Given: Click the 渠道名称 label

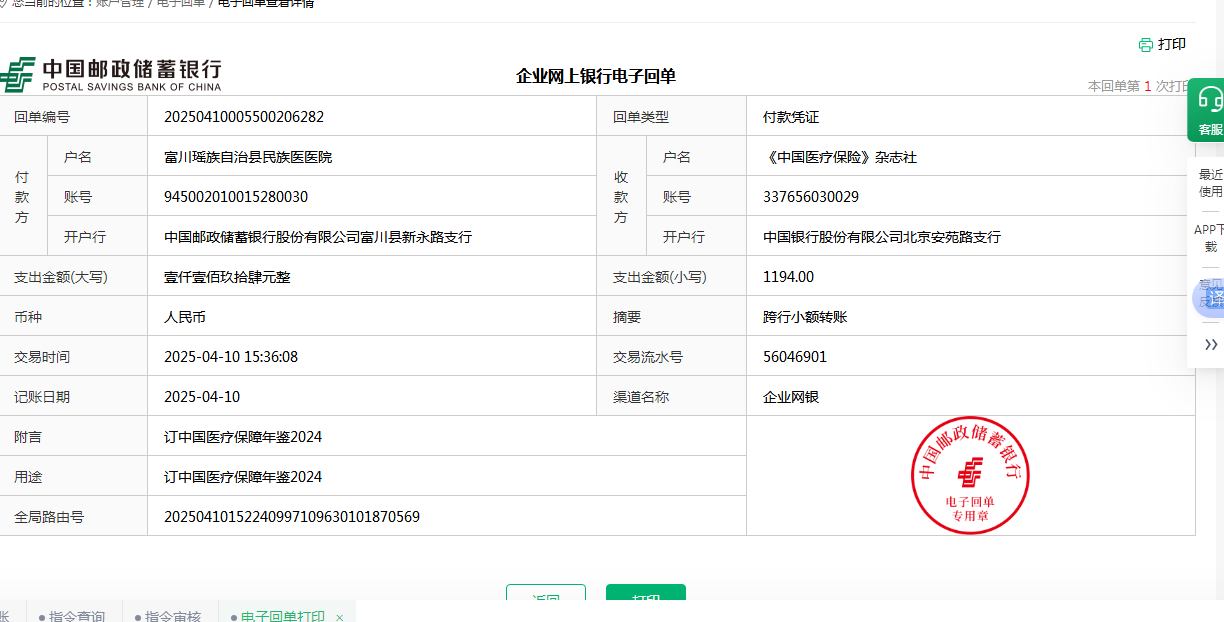Looking at the screenshot, I should (641, 397).
